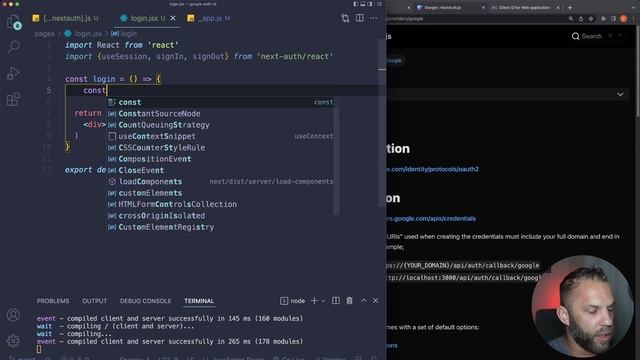The width and height of the screenshot is (640, 360).
Task: Open the Search view in VS Code
Action: [x=13, y=47]
